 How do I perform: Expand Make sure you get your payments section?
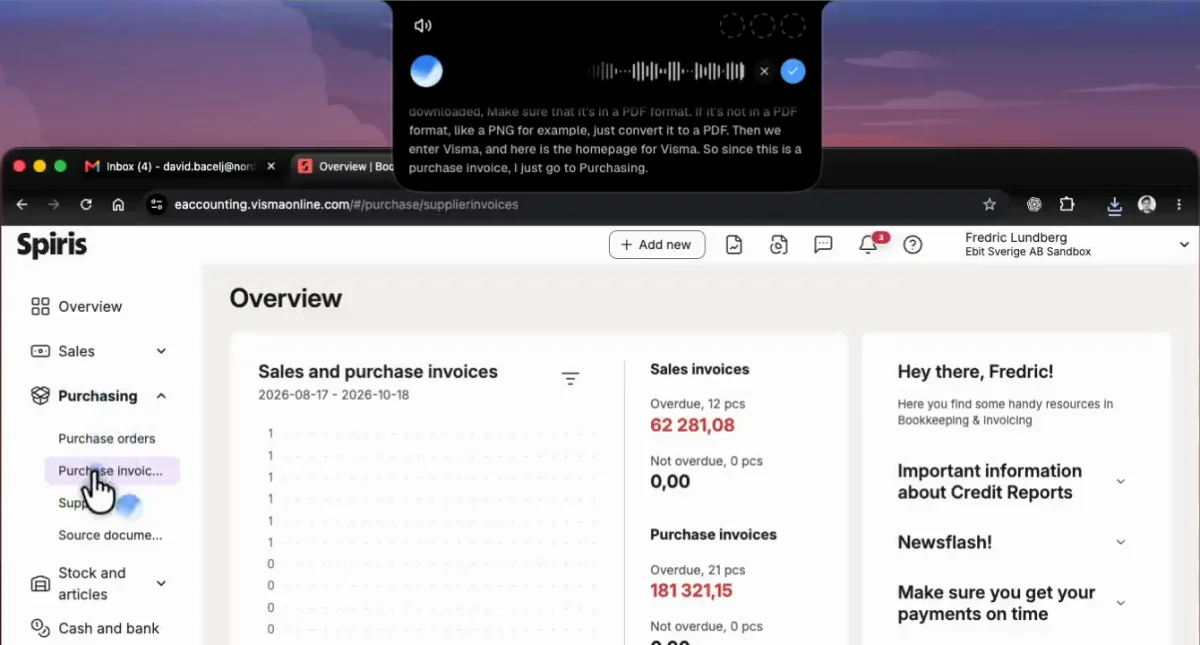1120,603
